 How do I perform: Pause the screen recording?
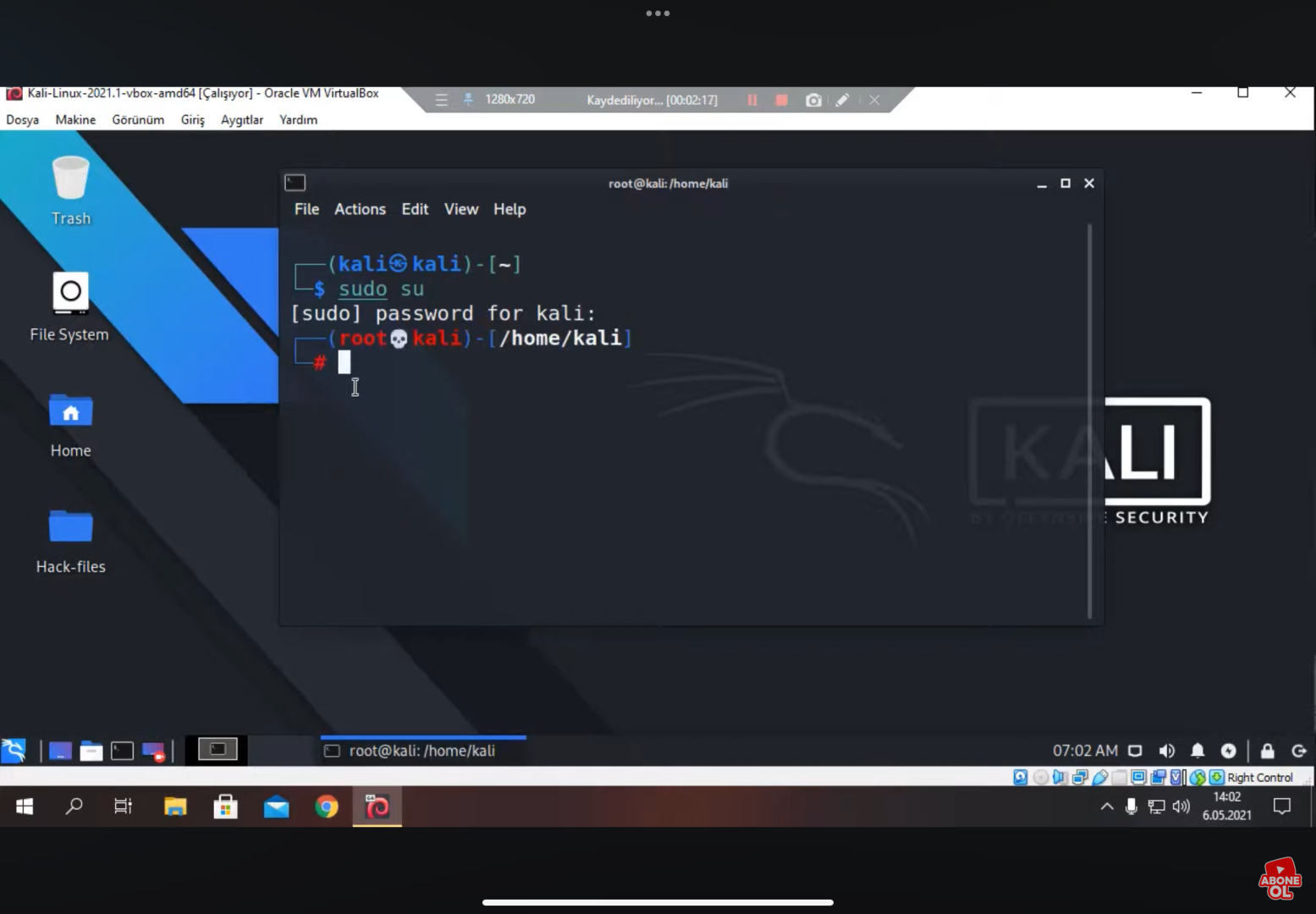[752, 100]
